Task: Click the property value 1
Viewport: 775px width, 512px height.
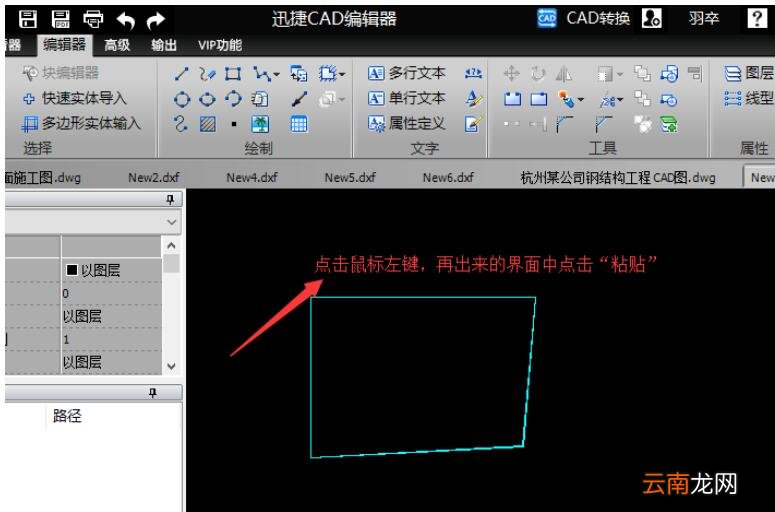Action: coord(66,340)
